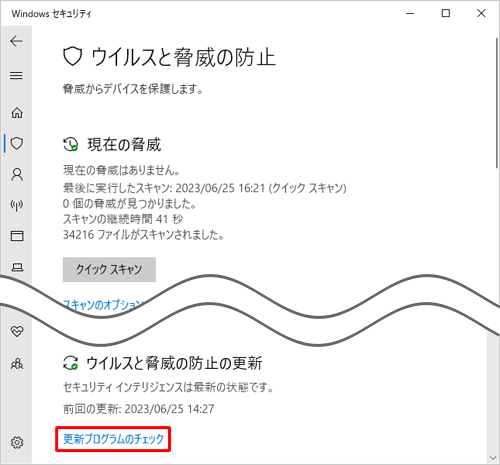Open App & browser control window icon
Viewport: 500px width, 465px height.
(17, 236)
